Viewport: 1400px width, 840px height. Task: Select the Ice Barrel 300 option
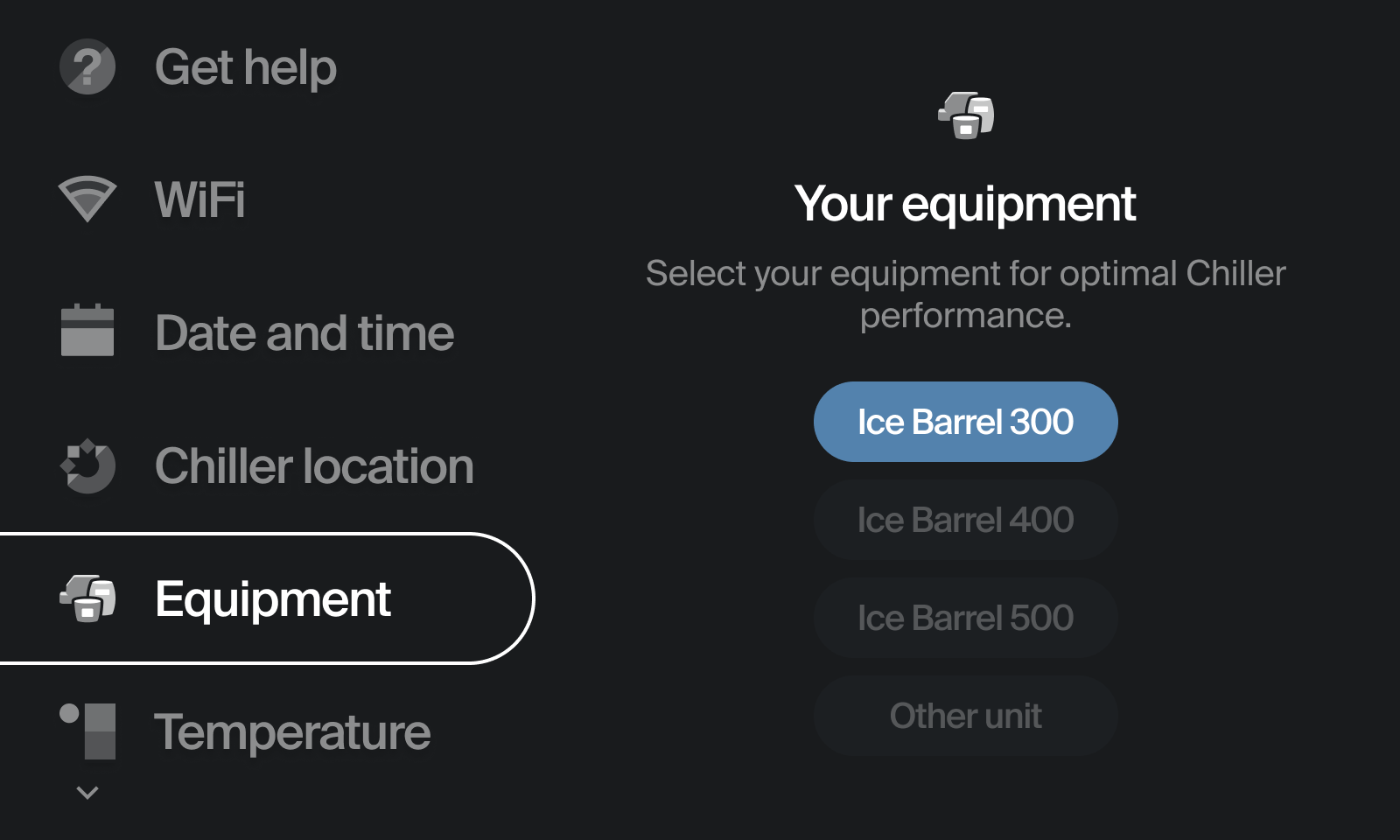pos(966,422)
